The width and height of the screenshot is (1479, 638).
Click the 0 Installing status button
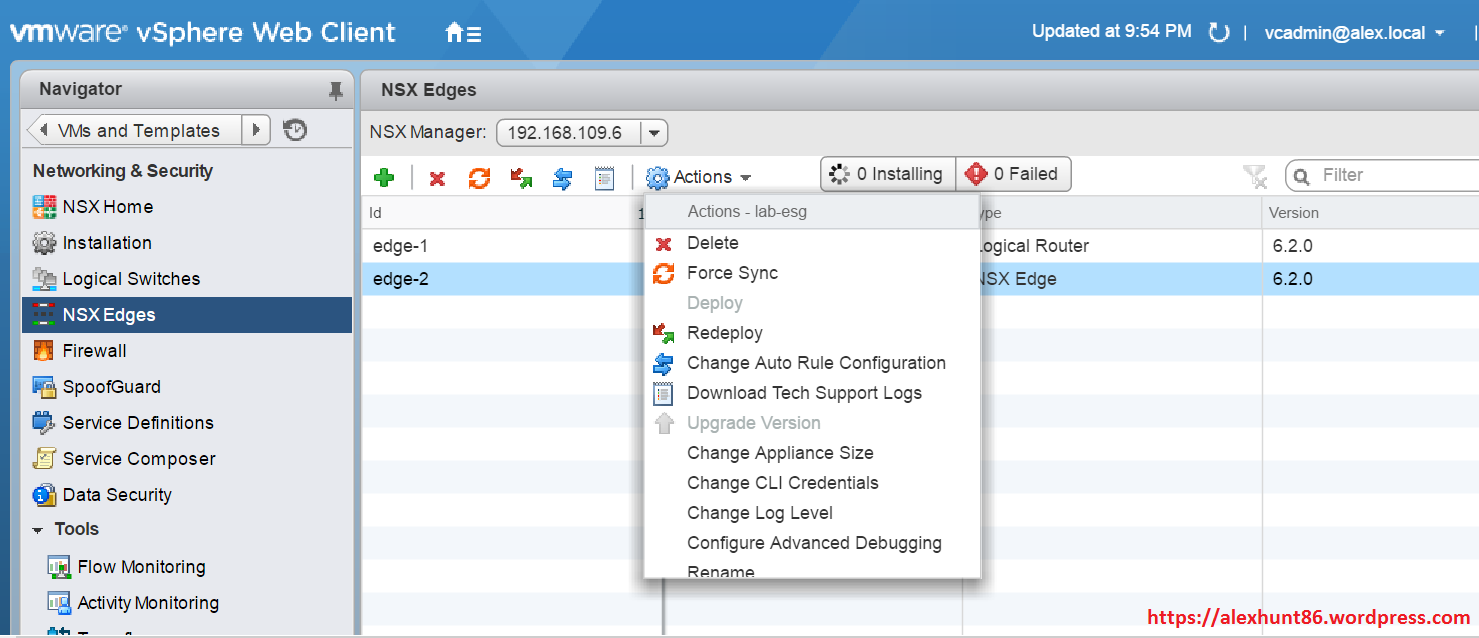point(888,174)
